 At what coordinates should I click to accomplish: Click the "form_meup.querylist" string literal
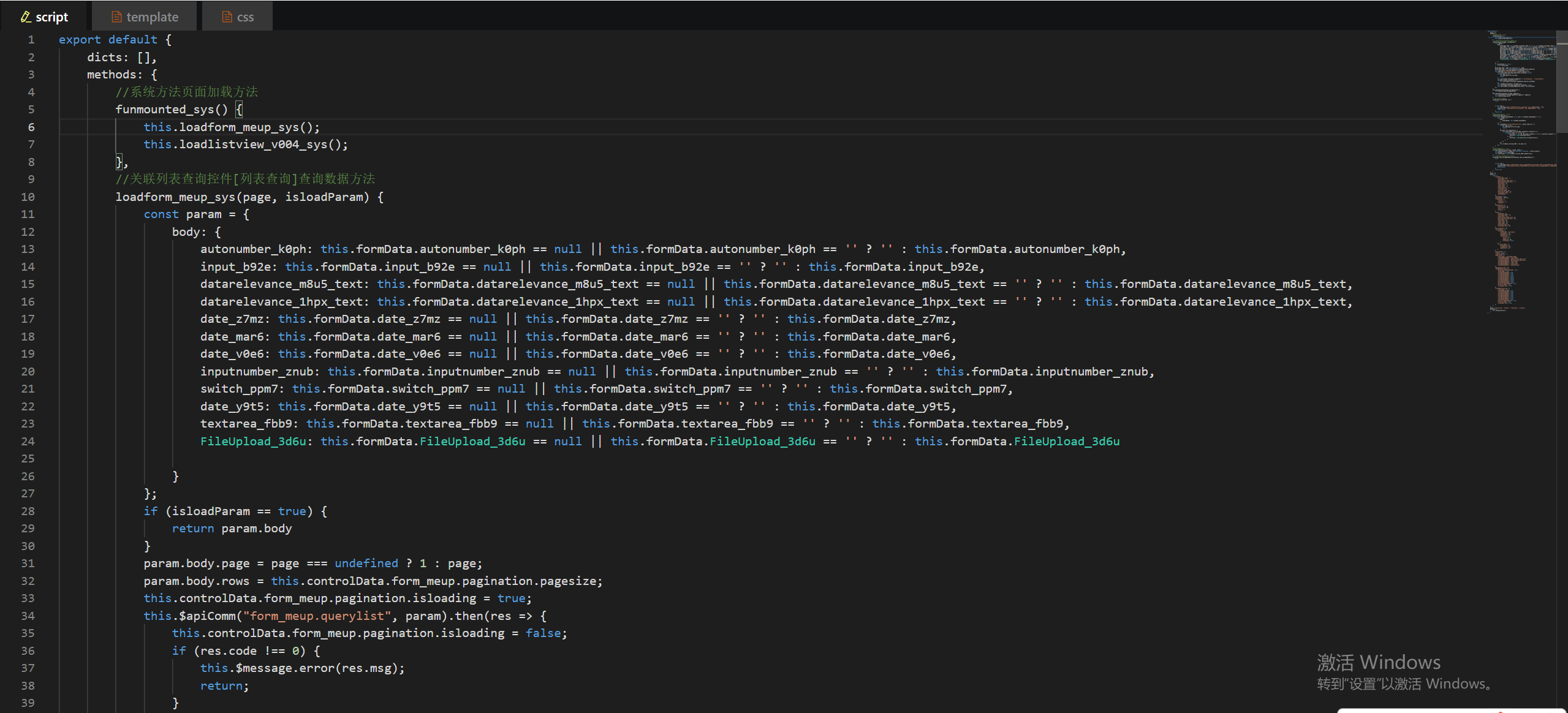[316, 616]
